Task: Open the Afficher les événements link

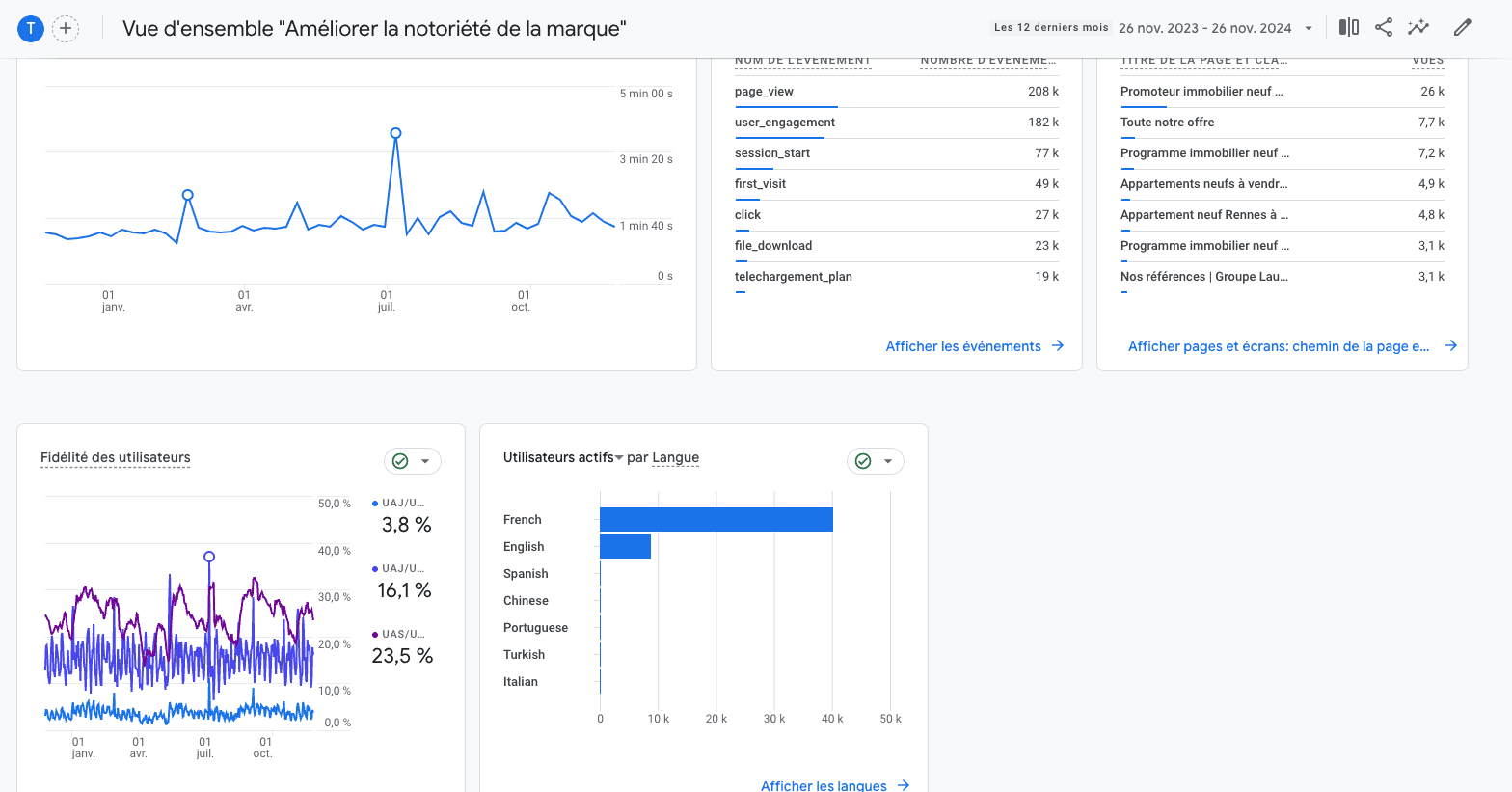Action: (962, 346)
